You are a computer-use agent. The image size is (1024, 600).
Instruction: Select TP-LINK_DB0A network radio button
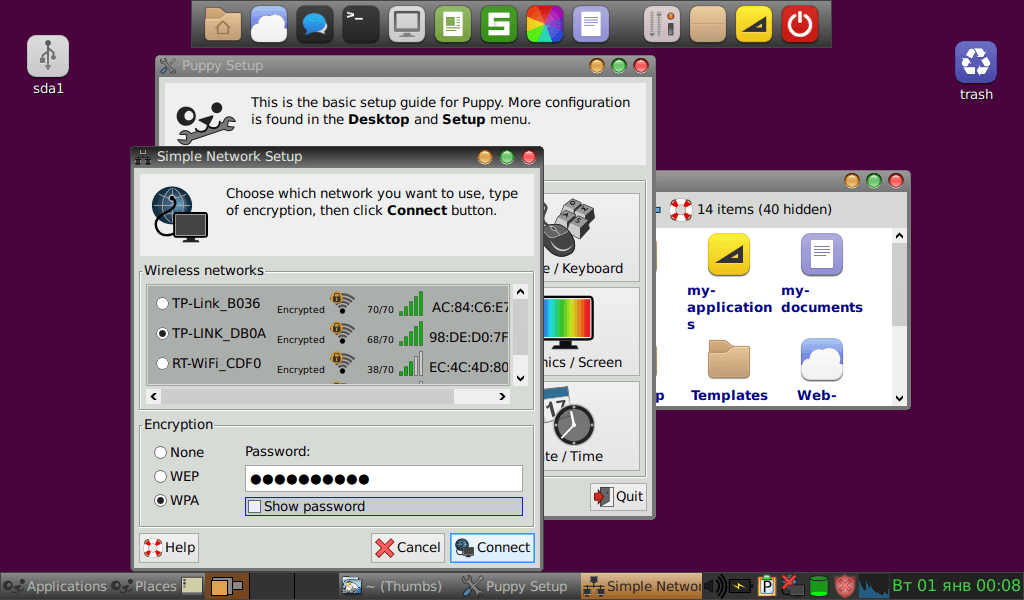(162, 334)
